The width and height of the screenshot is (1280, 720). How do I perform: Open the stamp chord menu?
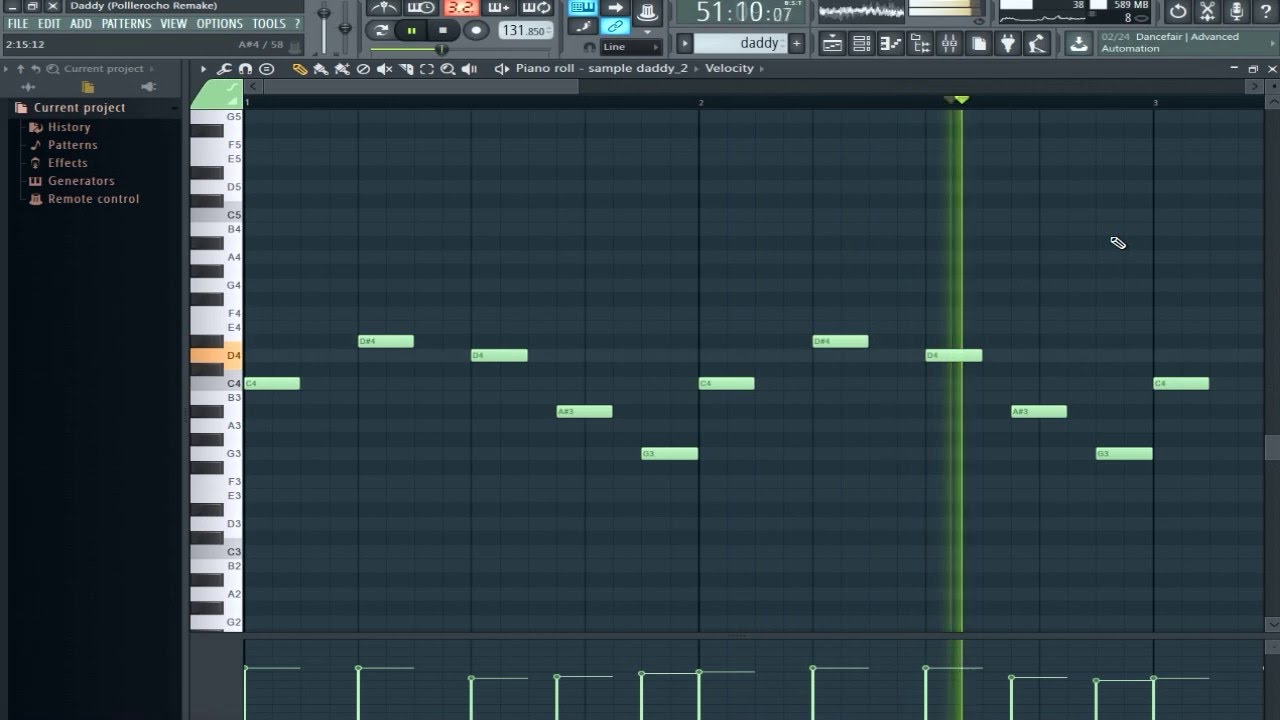click(266, 69)
